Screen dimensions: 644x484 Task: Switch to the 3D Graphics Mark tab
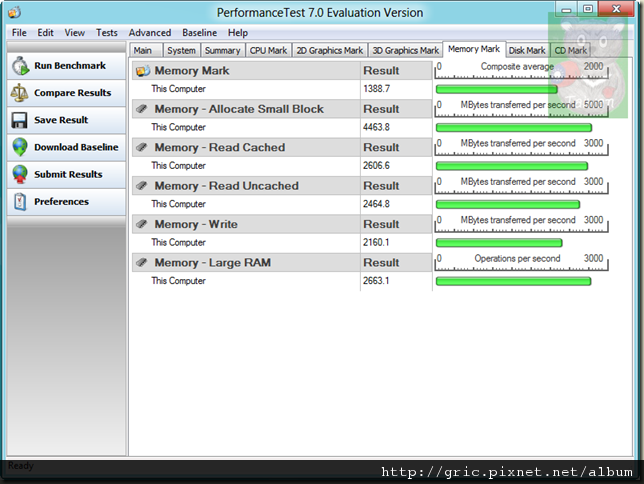[405, 51]
